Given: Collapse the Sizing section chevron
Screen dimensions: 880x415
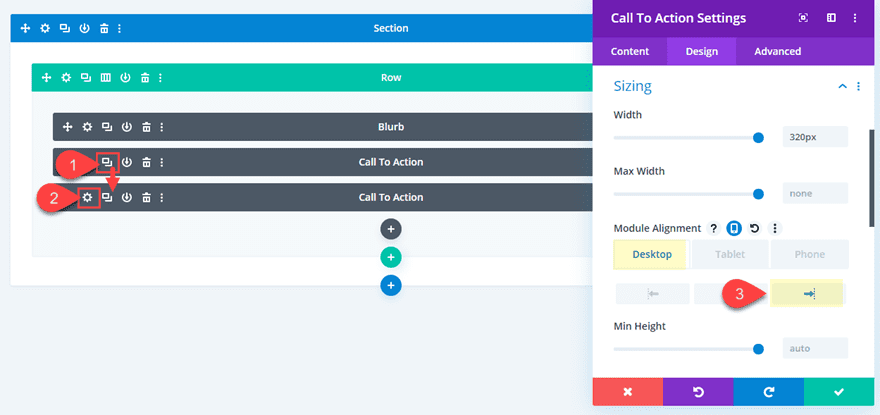Looking at the screenshot, I should pos(842,87).
